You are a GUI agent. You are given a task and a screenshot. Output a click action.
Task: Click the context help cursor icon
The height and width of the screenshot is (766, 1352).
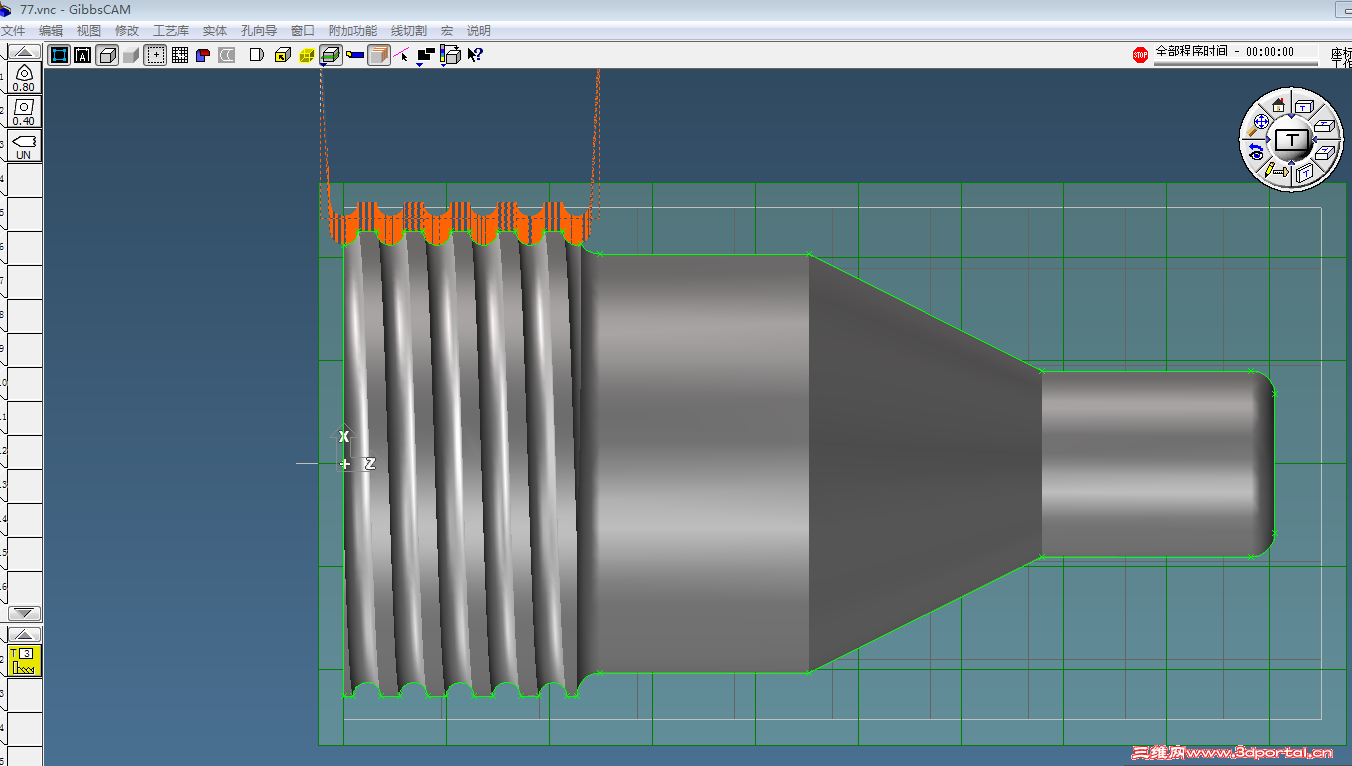pyautogui.click(x=475, y=55)
